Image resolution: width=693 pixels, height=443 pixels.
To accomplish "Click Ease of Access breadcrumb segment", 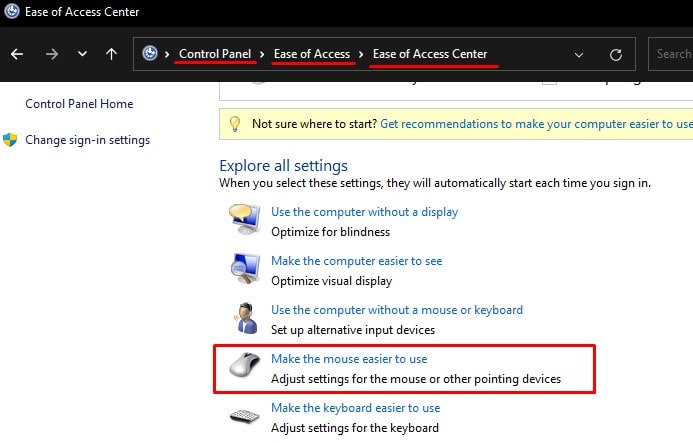I will click(312, 54).
